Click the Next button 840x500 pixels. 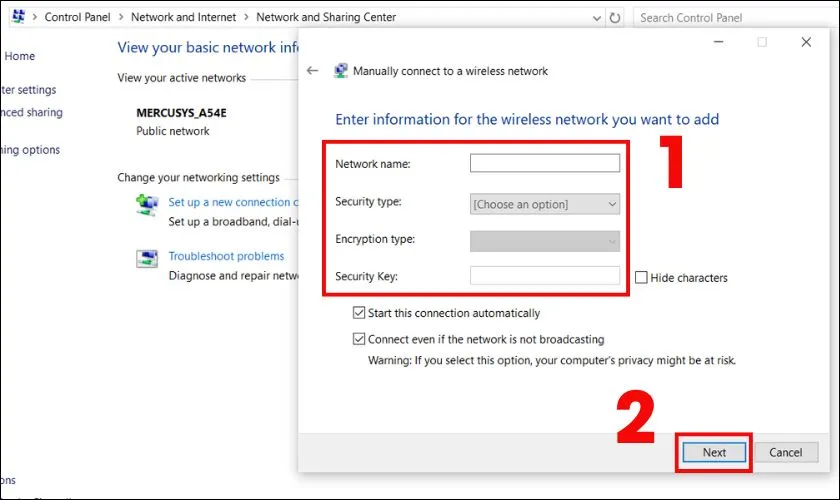click(x=714, y=452)
